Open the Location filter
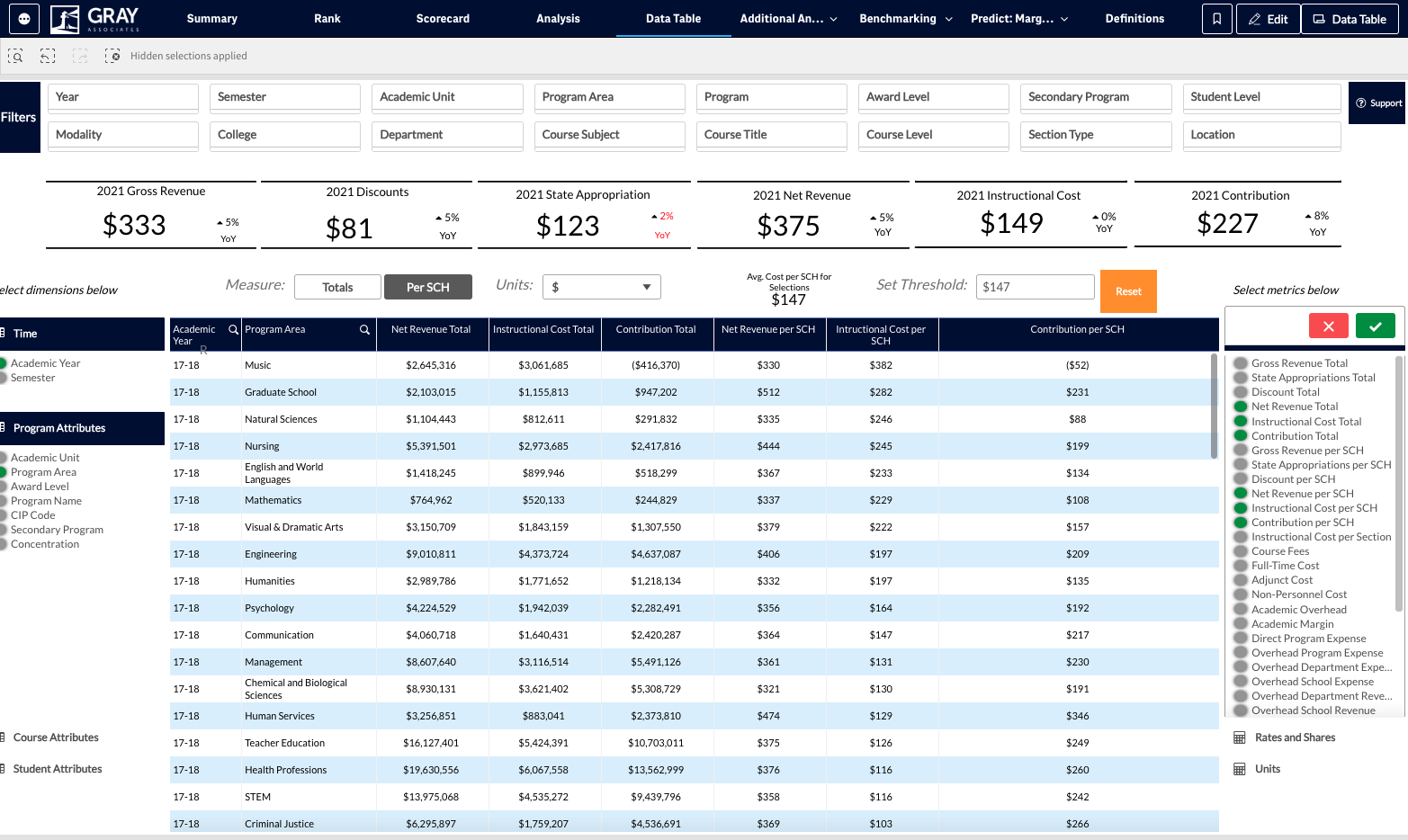This screenshot has width=1408, height=840. (x=1261, y=135)
